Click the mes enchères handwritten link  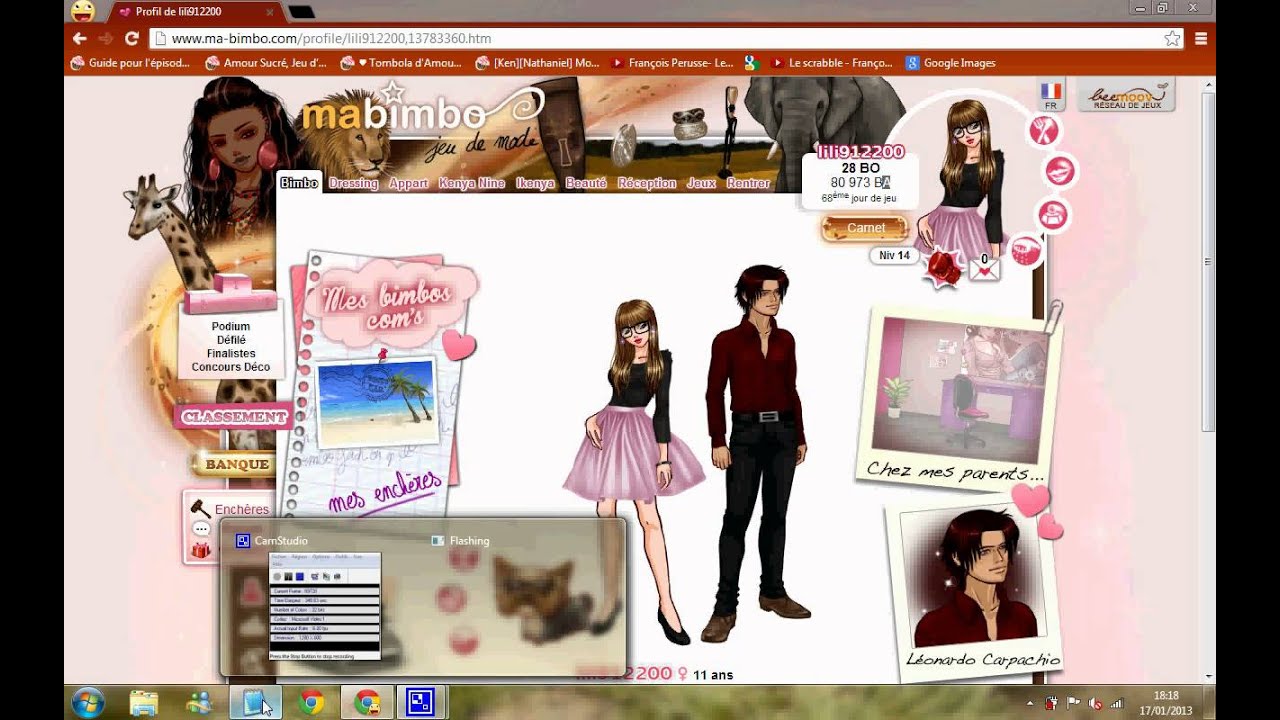point(385,491)
